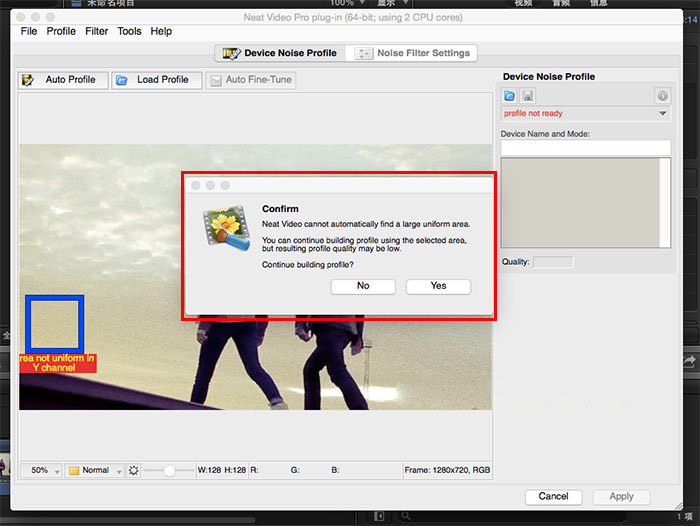Image resolution: width=700 pixels, height=526 pixels.
Task: Click the blue selection box in preview
Action: point(54,324)
